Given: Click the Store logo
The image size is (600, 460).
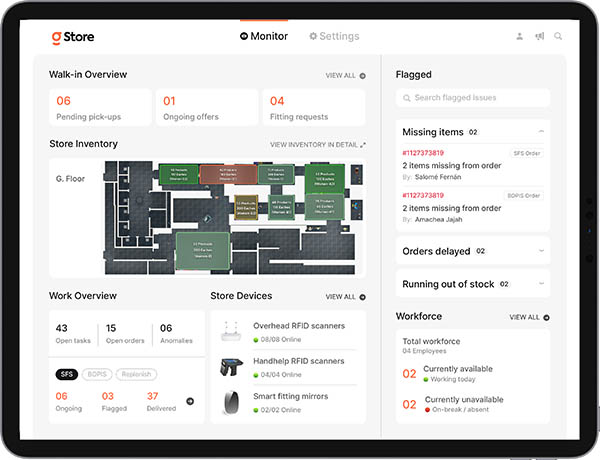Looking at the screenshot, I should pos(73,37).
